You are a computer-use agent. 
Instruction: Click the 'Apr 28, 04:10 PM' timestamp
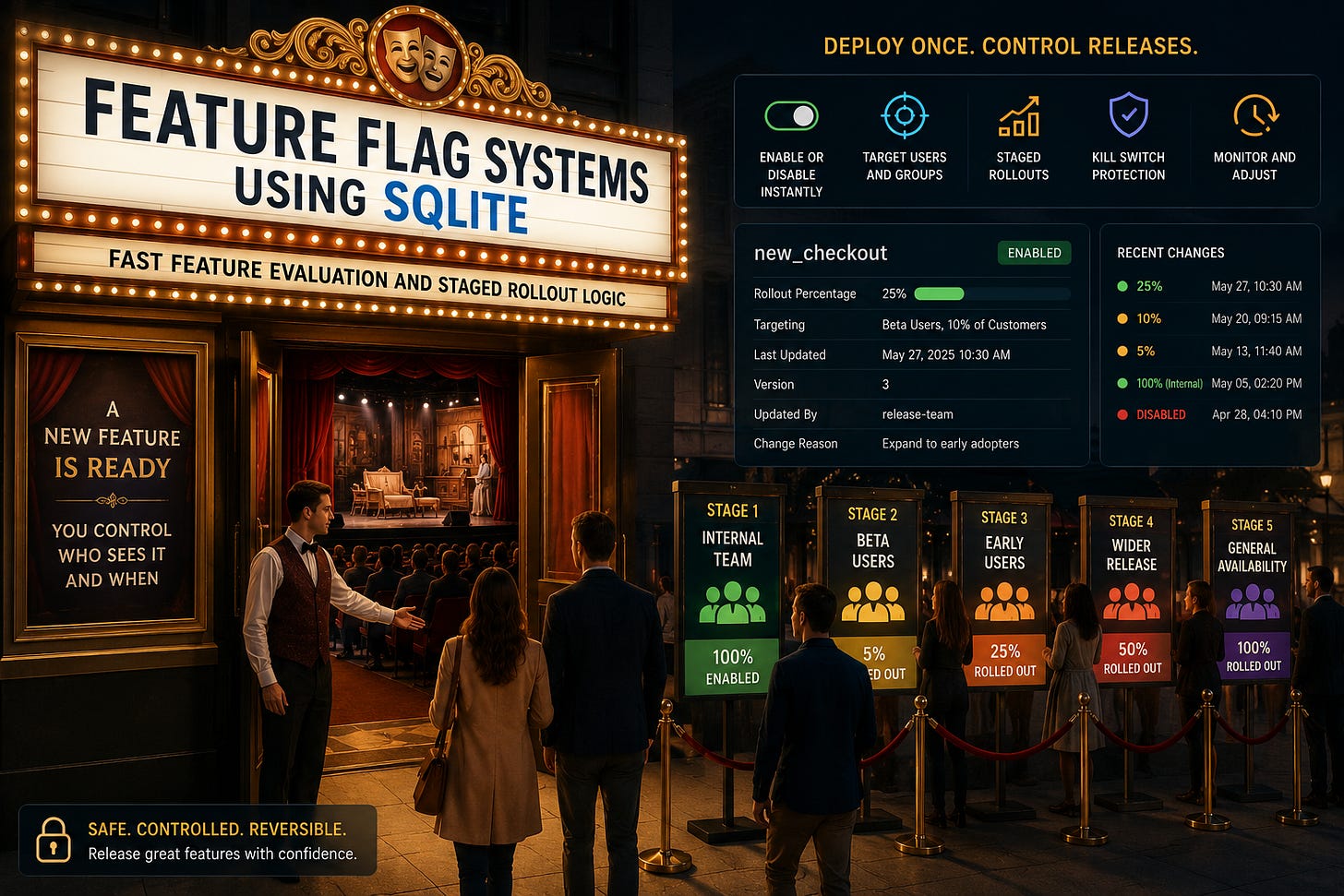pos(1257,414)
